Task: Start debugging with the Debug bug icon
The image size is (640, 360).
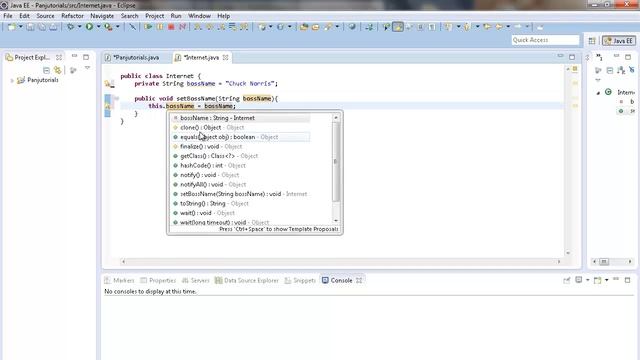Action: (x=71, y=27)
